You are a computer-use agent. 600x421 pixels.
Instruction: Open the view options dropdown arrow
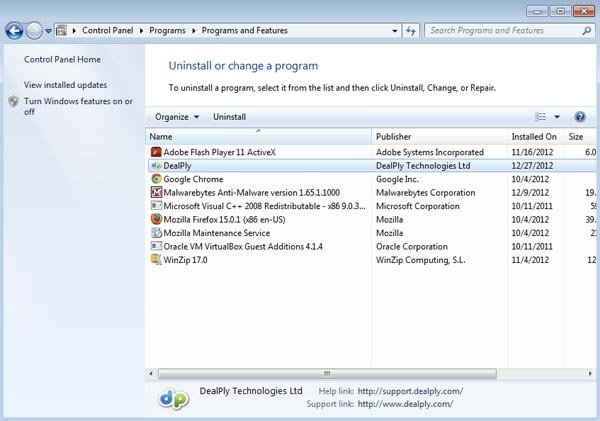click(x=557, y=117)
